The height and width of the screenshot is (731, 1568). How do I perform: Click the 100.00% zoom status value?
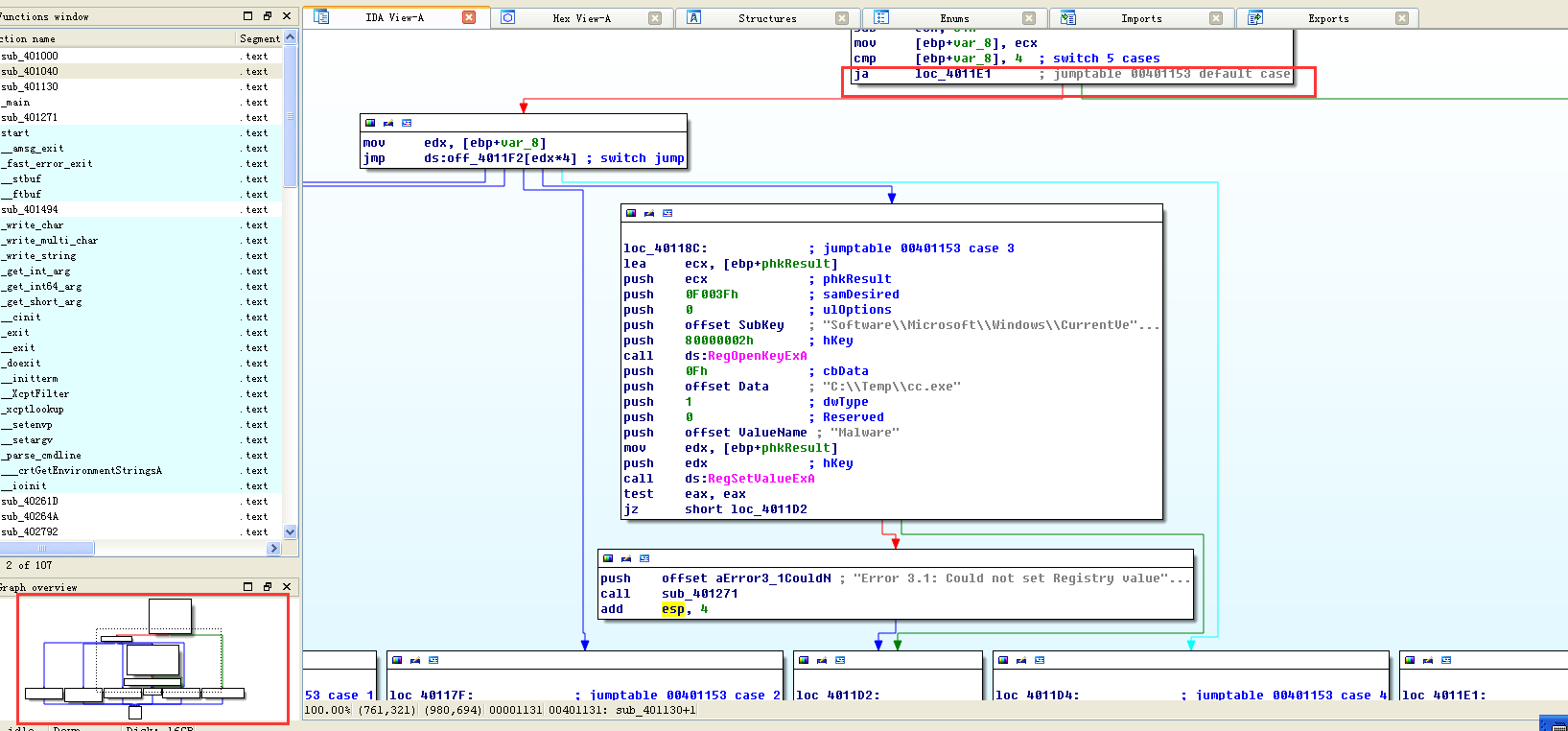tap(329, 710)
